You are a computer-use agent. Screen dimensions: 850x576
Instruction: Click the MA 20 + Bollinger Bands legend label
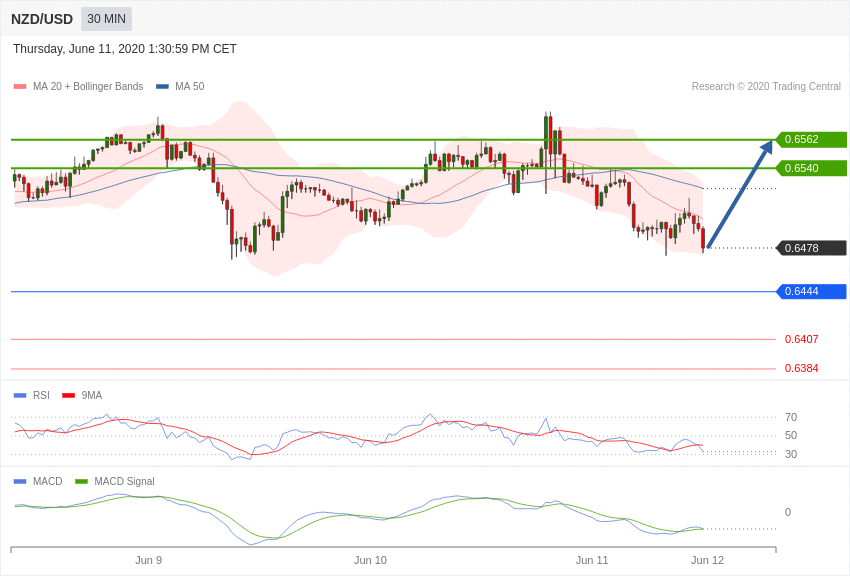coord(88,86)
